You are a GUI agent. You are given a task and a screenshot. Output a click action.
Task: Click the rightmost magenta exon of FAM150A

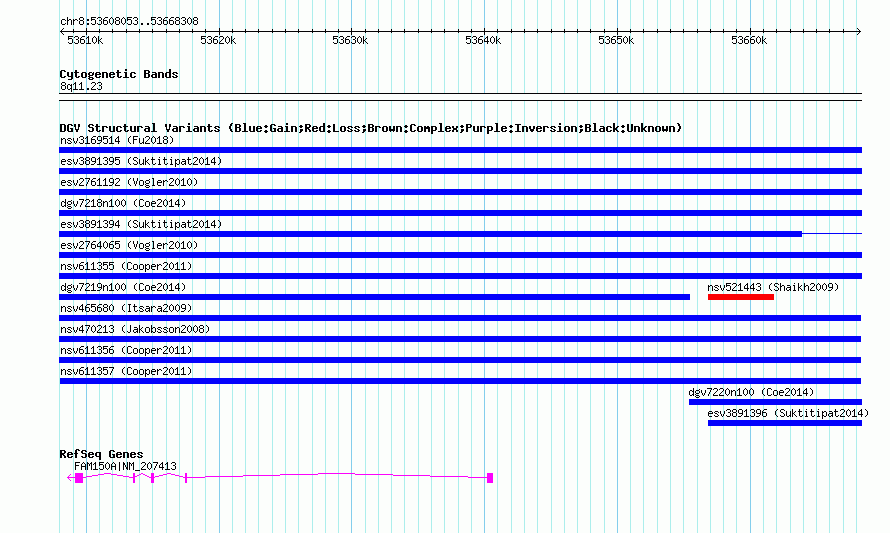pos(490,478)
